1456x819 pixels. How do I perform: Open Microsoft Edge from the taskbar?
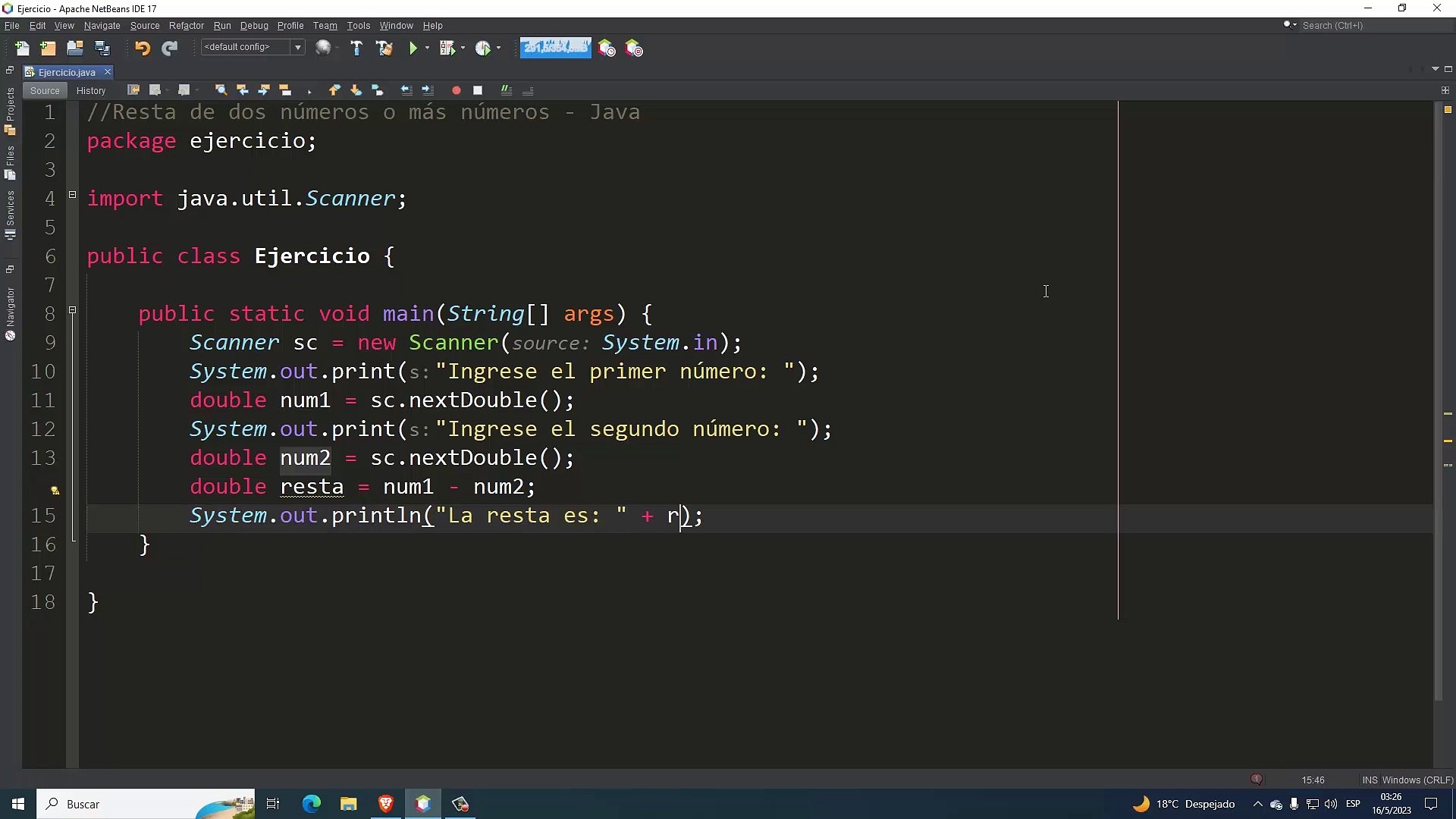point(312,804)
